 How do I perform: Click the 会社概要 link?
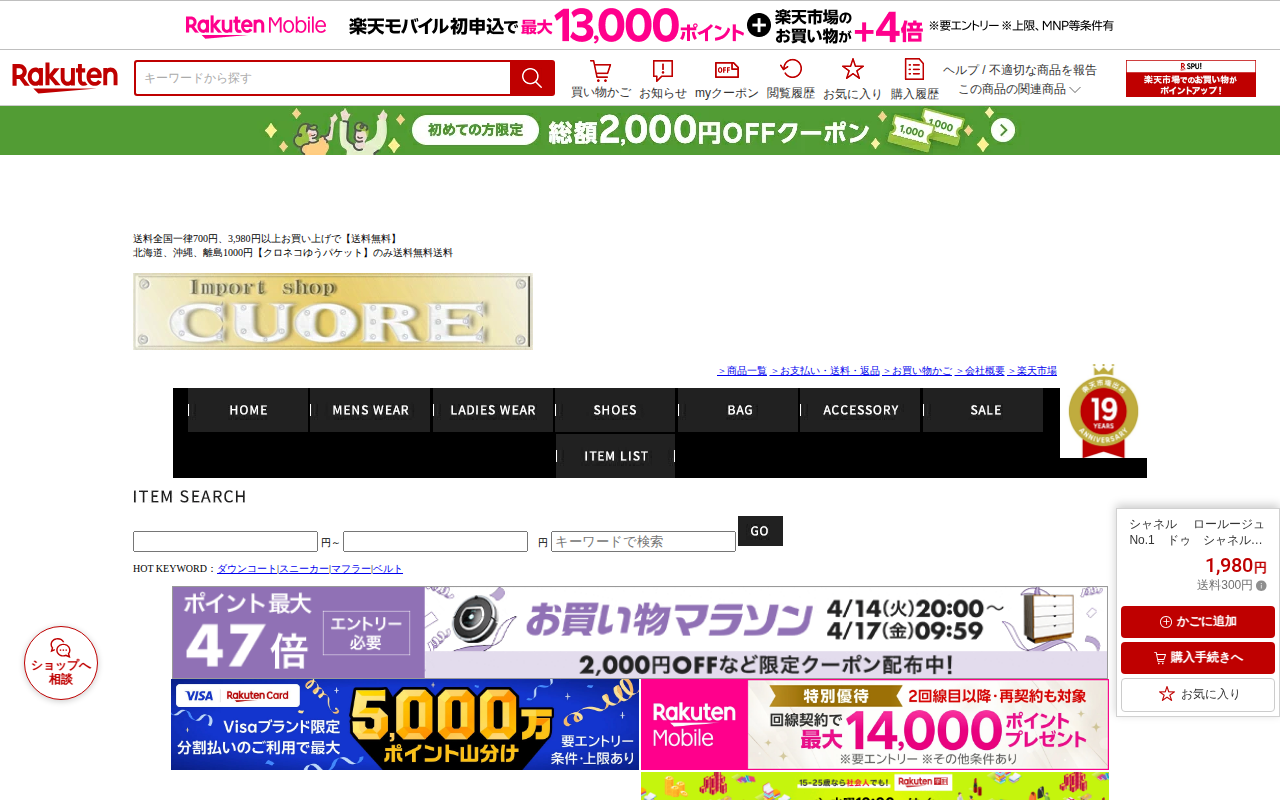point(980,371)
